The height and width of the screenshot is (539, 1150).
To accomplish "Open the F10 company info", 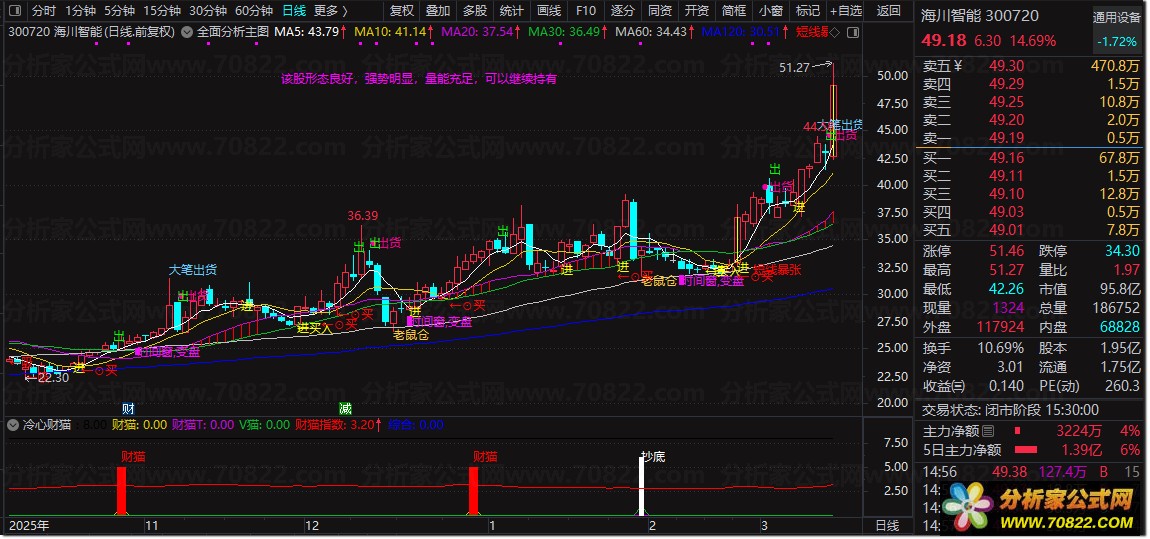I will point(585,11).
